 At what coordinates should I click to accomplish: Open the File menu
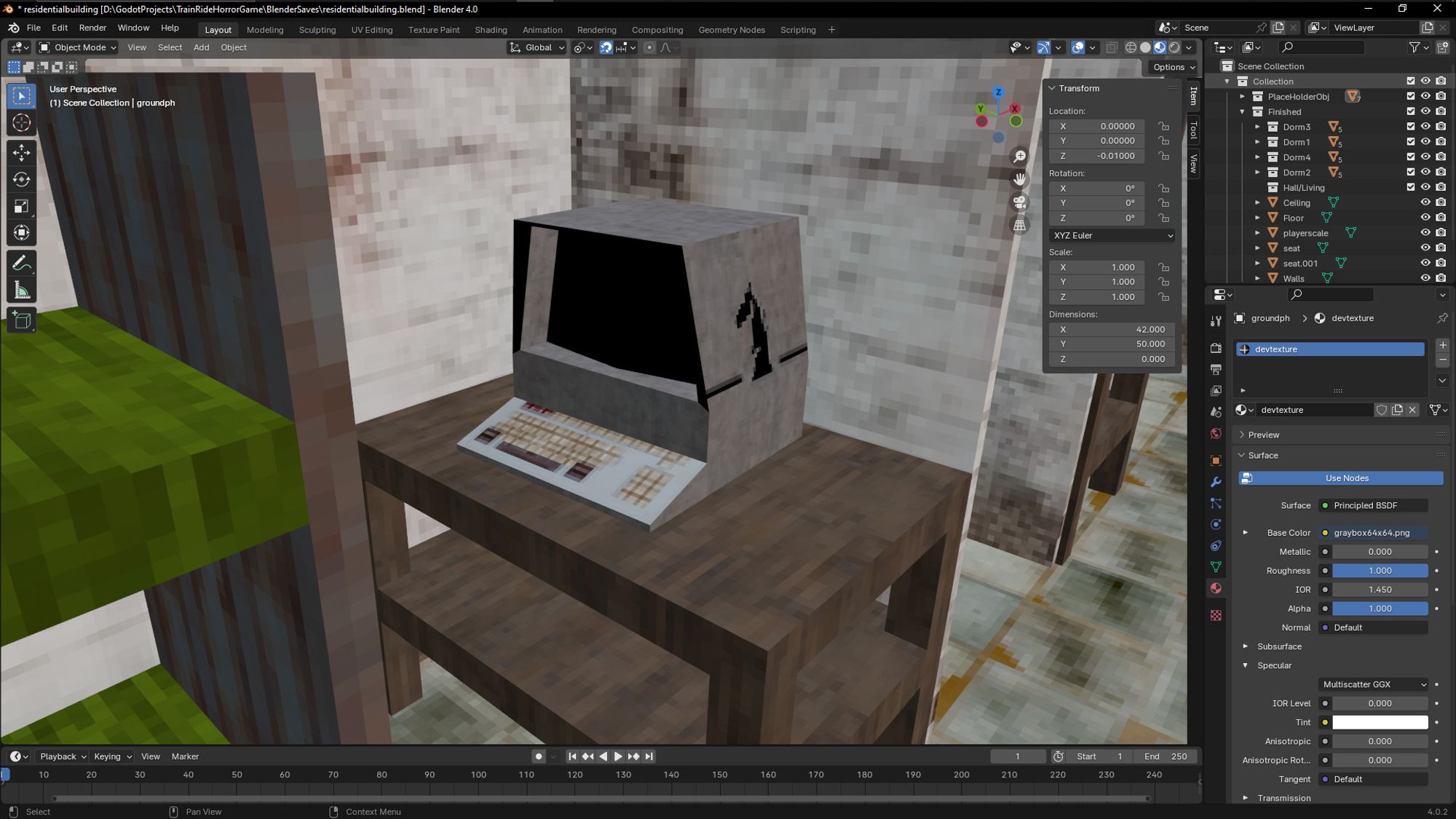[x=33, y=28]
